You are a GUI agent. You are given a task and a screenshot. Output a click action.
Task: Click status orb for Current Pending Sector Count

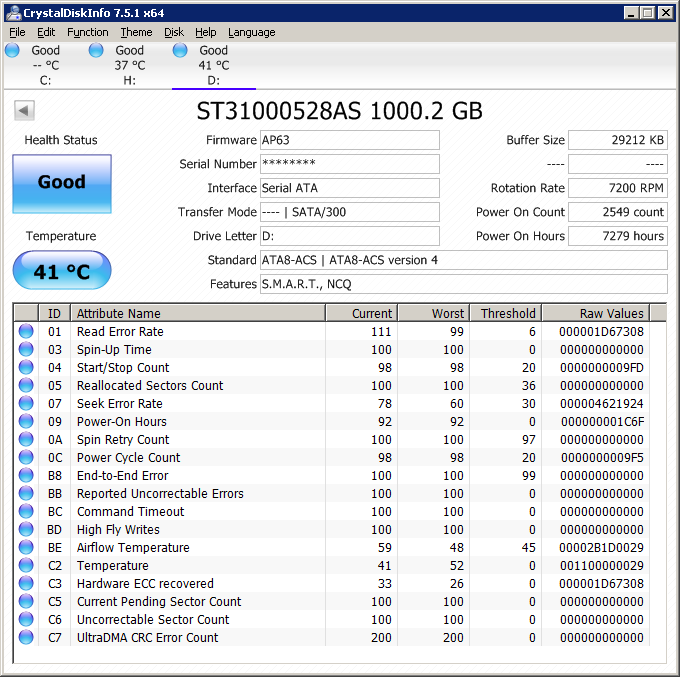point(26,602)
